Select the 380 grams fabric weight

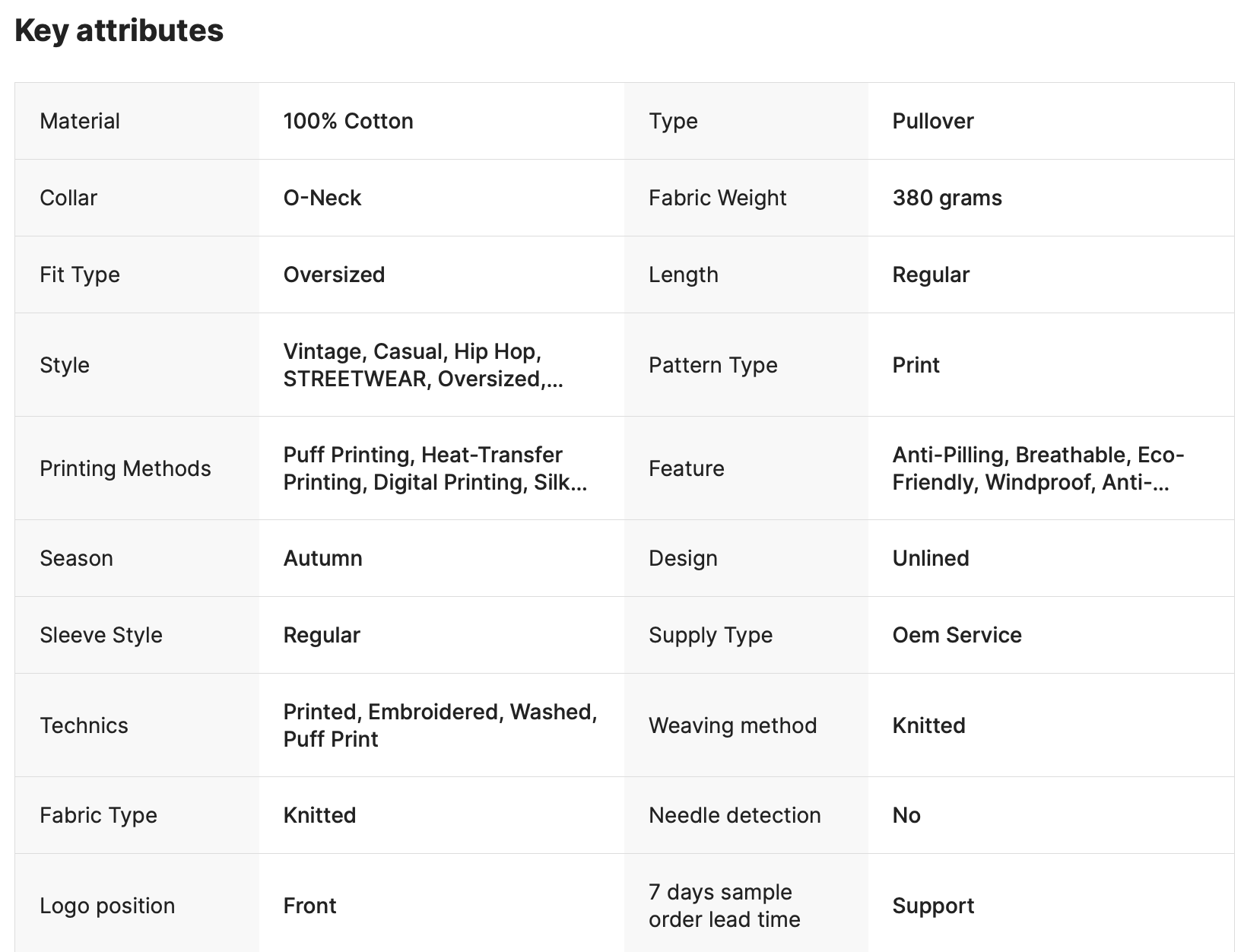[x=947, y=198]
